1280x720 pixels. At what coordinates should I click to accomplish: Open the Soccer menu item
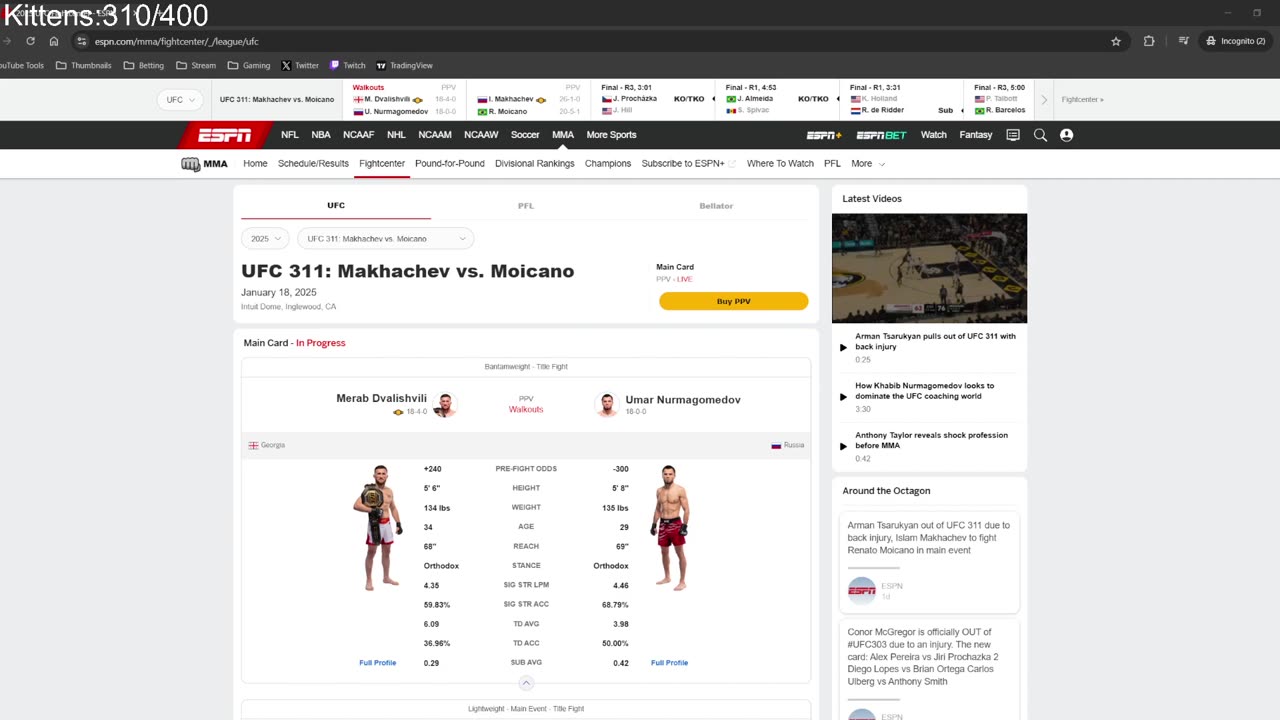[525, 135]
